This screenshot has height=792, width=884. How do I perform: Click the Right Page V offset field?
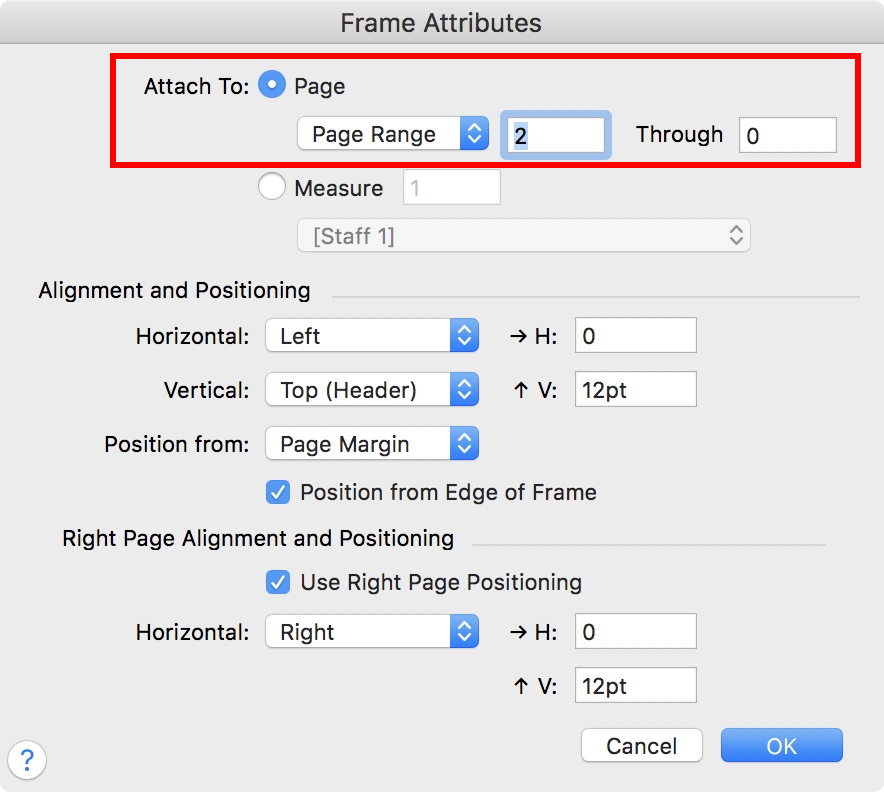click(x=635, y=686)
